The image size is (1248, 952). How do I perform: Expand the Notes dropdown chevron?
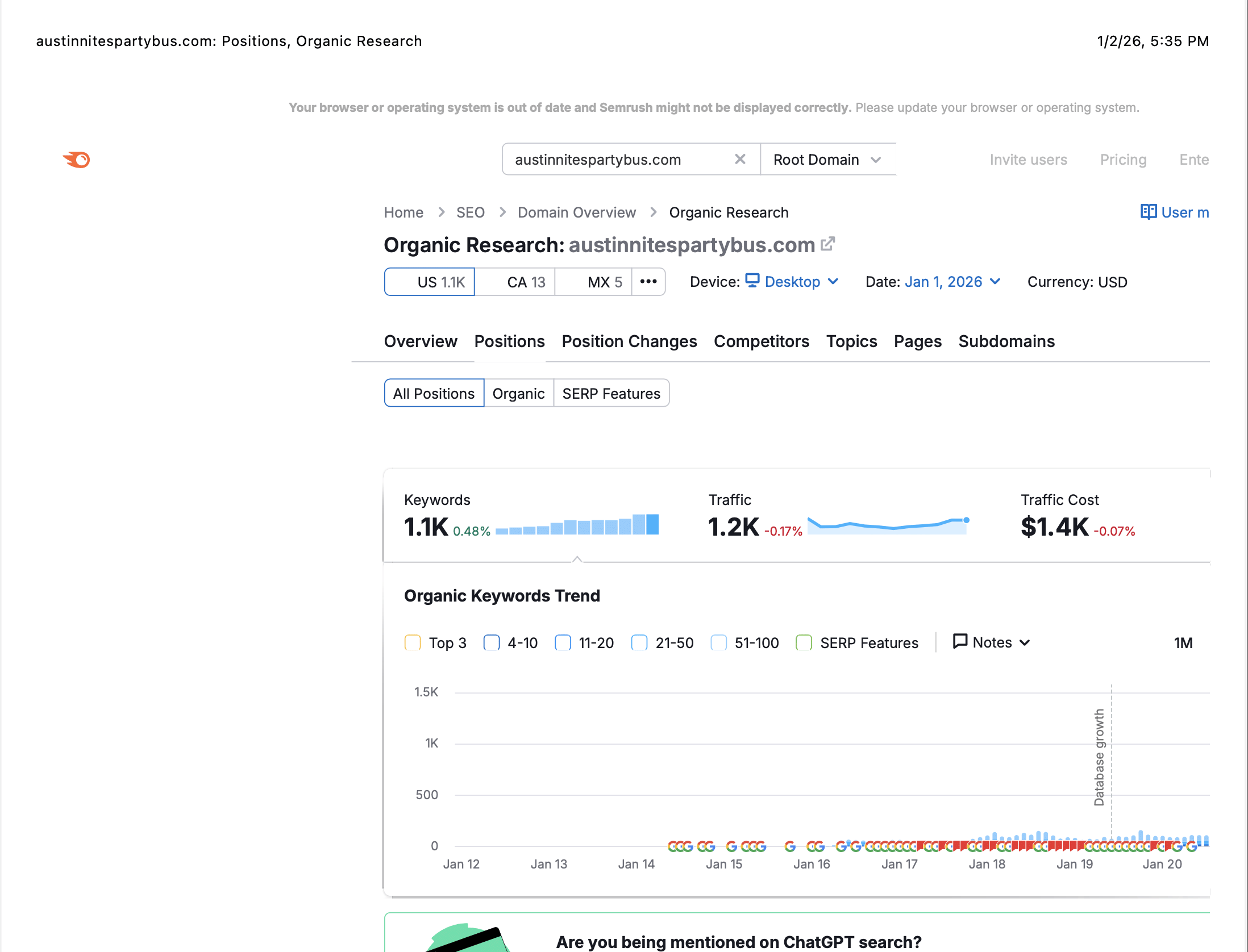tap(1025, 642)
